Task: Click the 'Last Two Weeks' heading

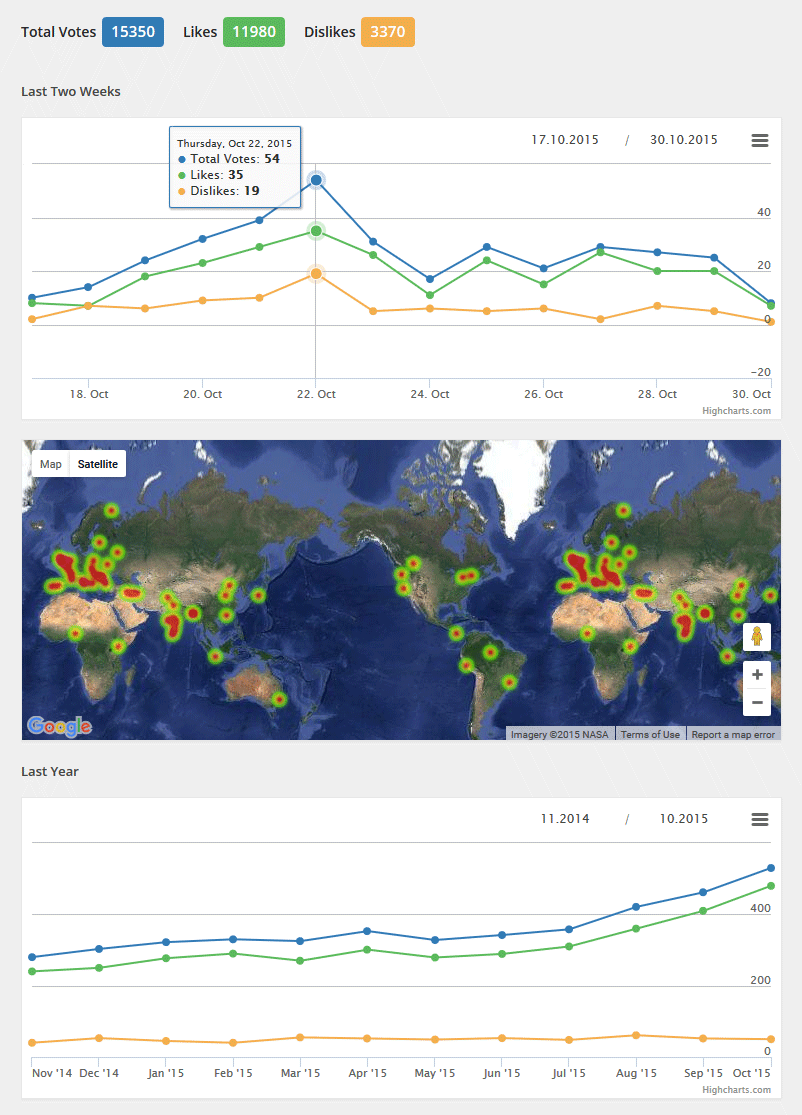Action: point(70,92)
